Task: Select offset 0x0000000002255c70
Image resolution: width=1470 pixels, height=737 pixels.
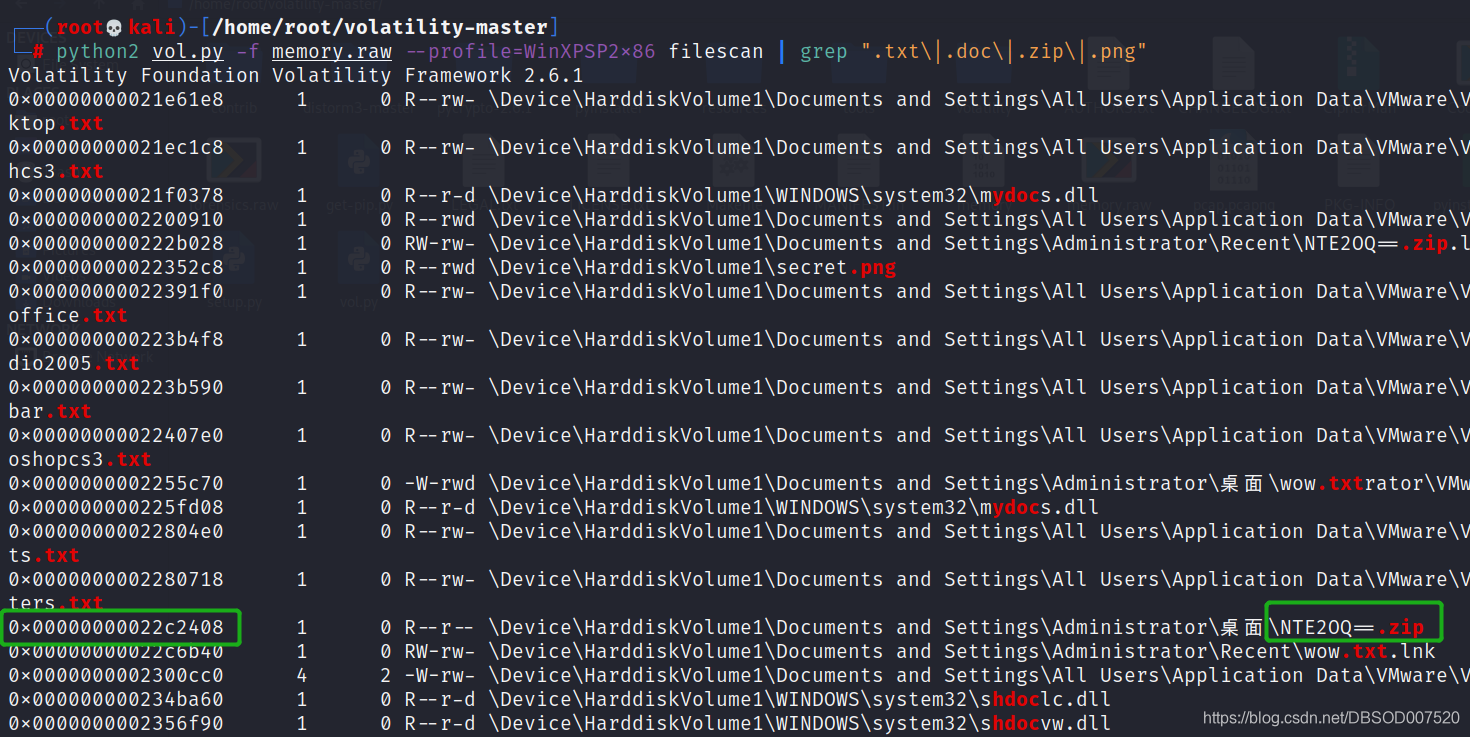Action: tap(116, 483)
